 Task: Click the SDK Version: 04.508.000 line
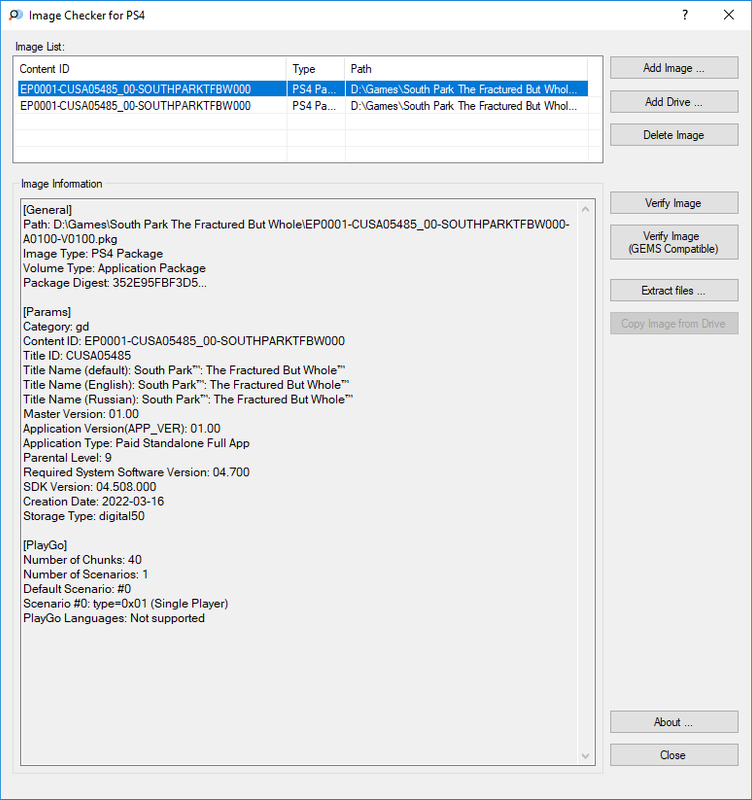click(x=90, y=487)
